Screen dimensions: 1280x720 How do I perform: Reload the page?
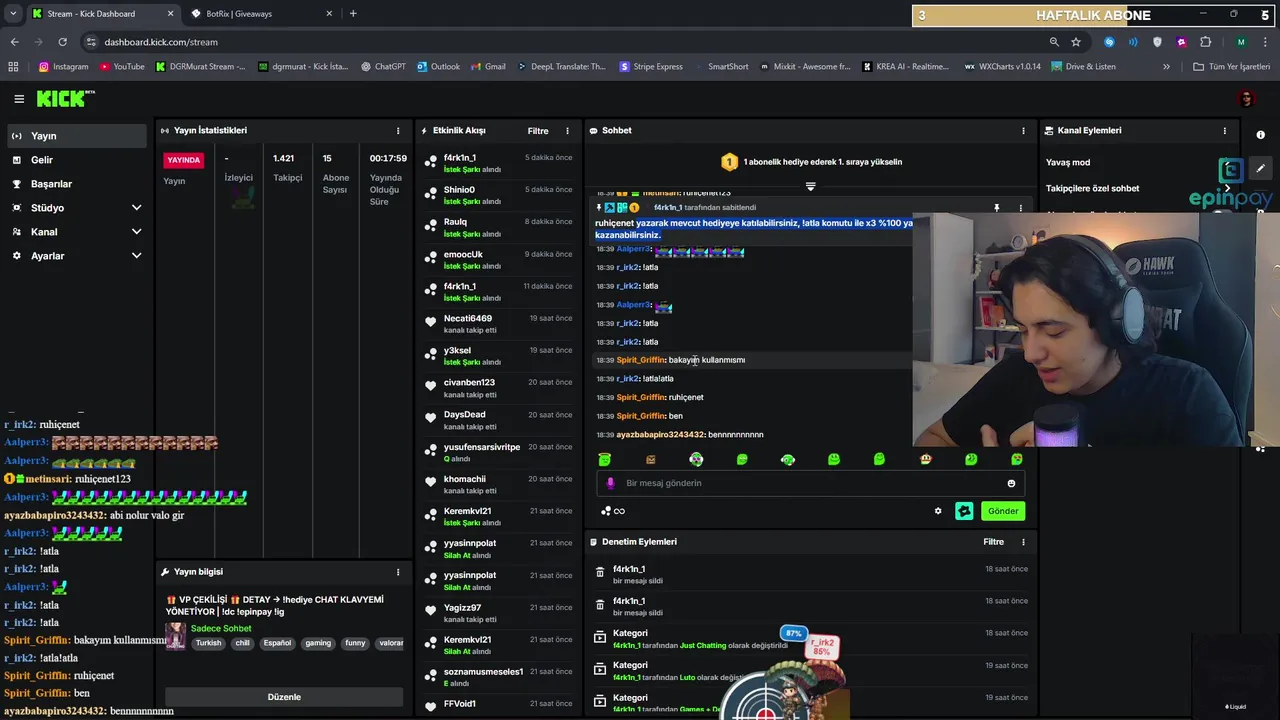[62, 42]
